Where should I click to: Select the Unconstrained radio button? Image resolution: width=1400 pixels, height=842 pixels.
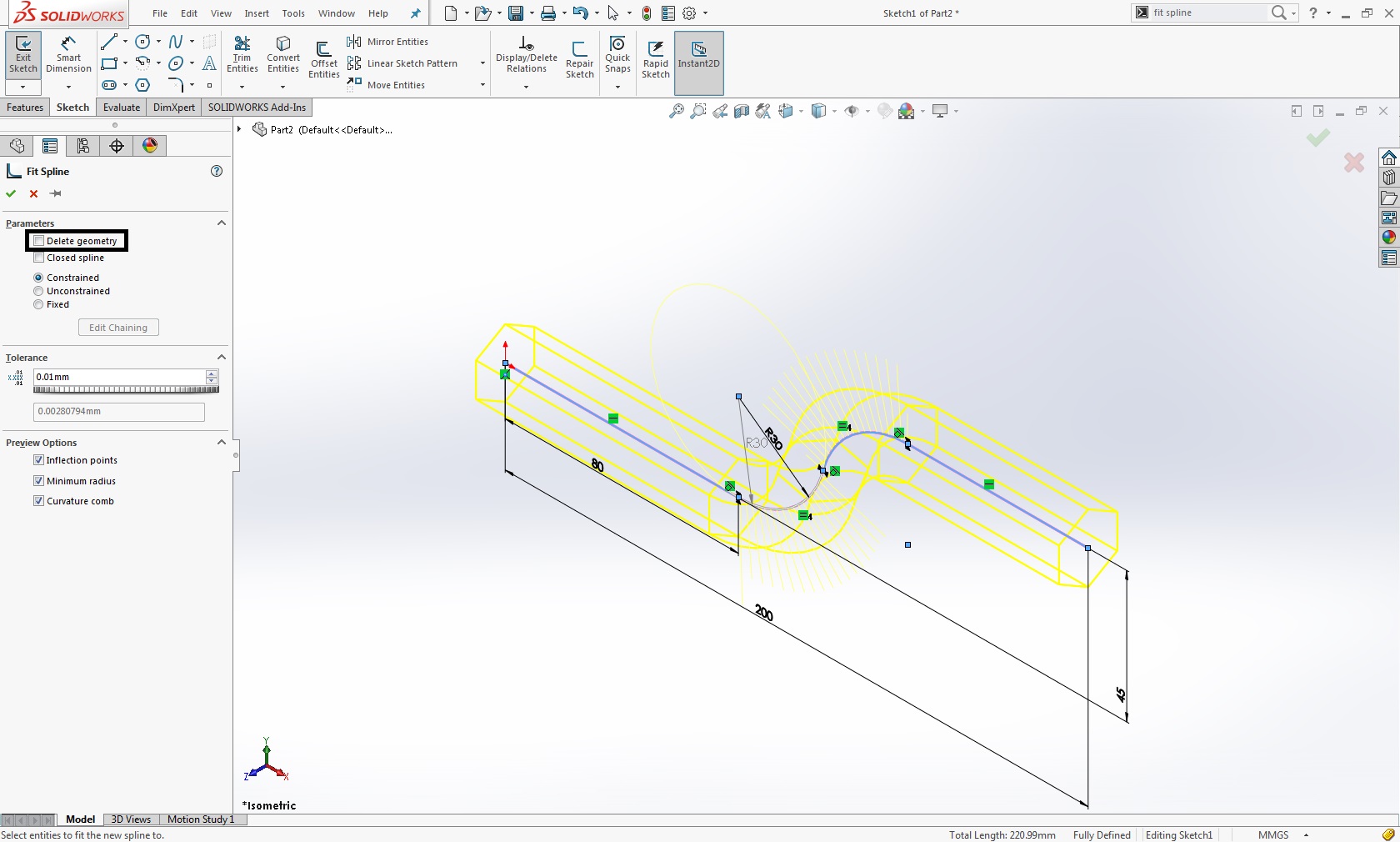38,291
